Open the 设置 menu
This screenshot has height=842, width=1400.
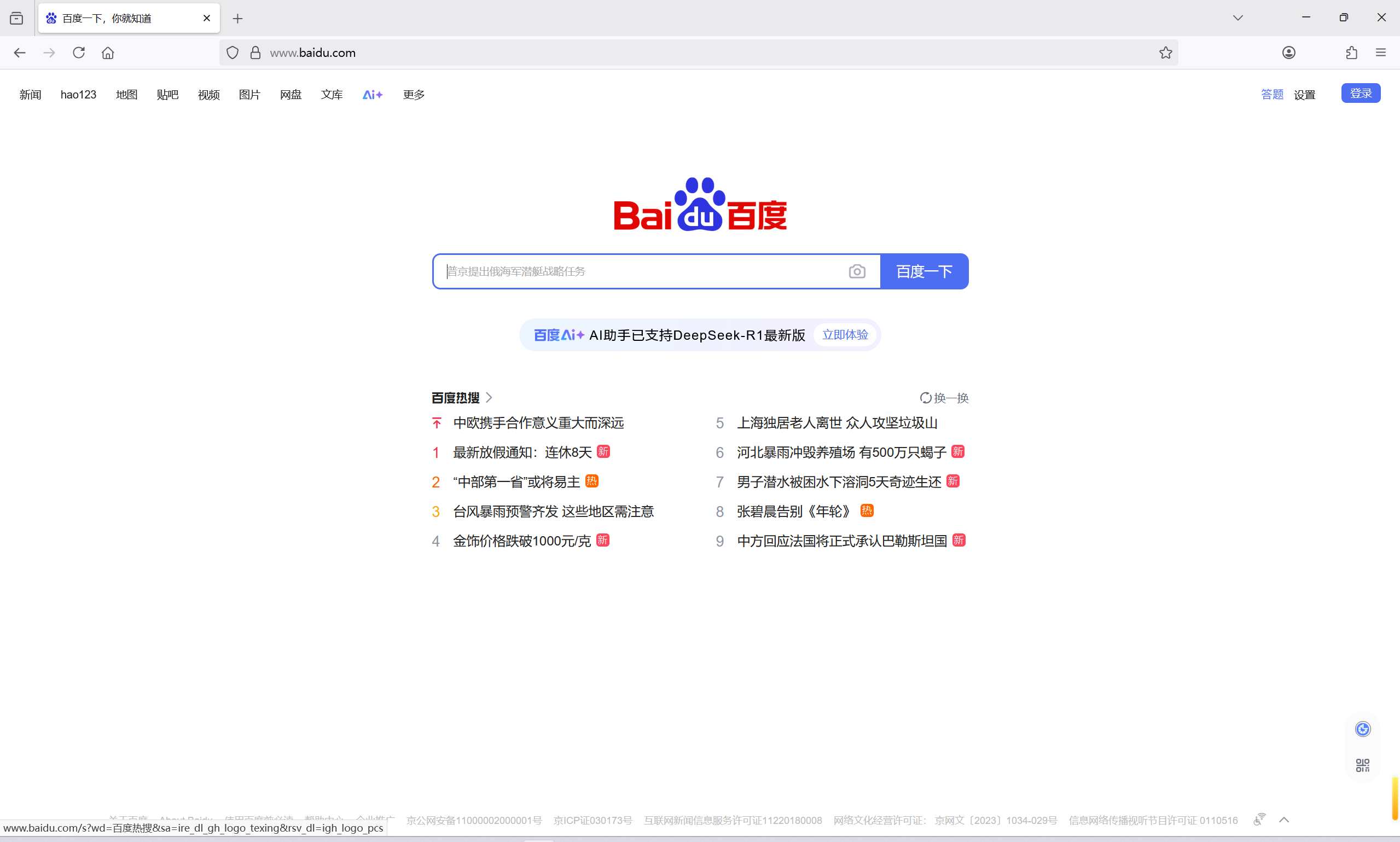click(1305, 95)
